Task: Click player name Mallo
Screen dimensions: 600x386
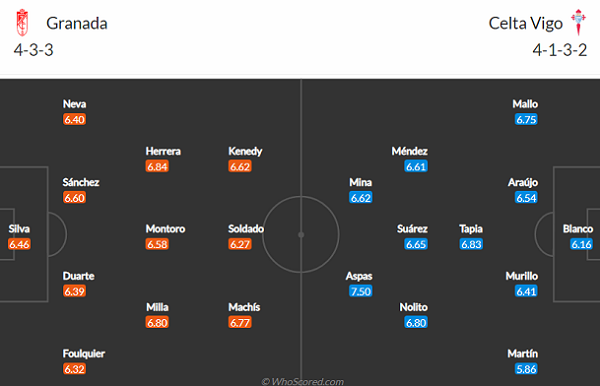Action: pyautogui.click(x=525, y=104)
